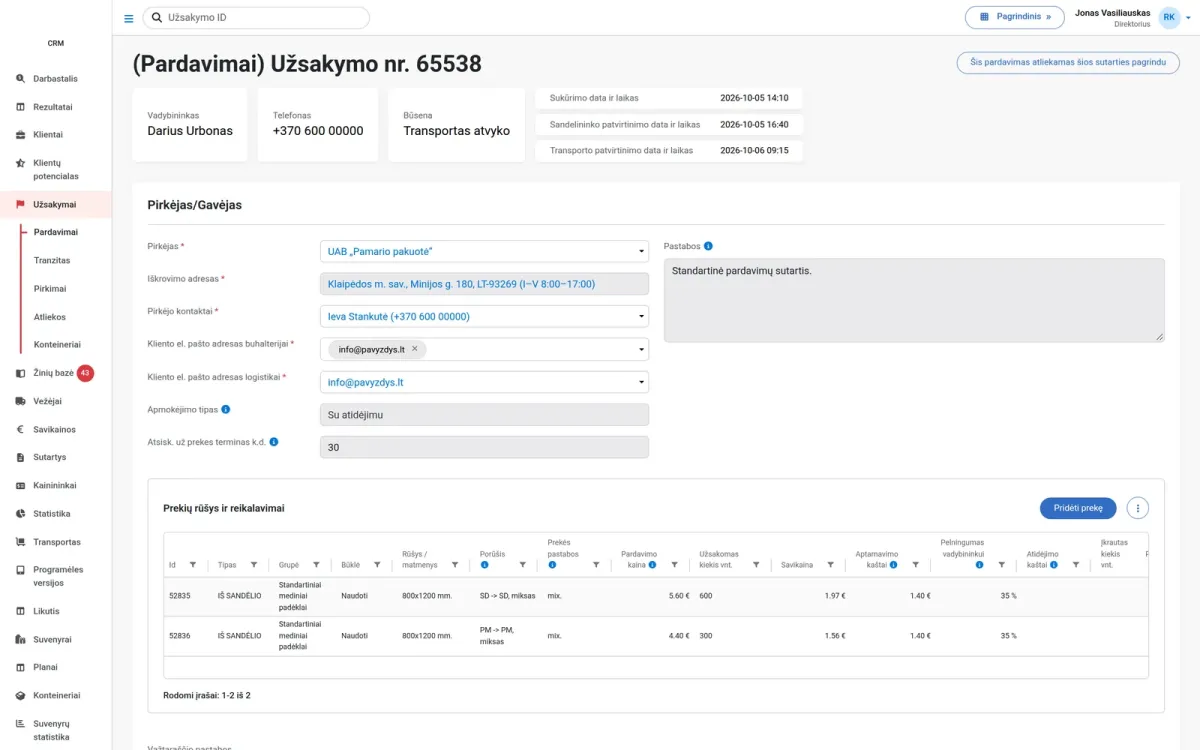
Task: Open the Pirkėjo kontaktai dropdown
Action: point(642,317)
